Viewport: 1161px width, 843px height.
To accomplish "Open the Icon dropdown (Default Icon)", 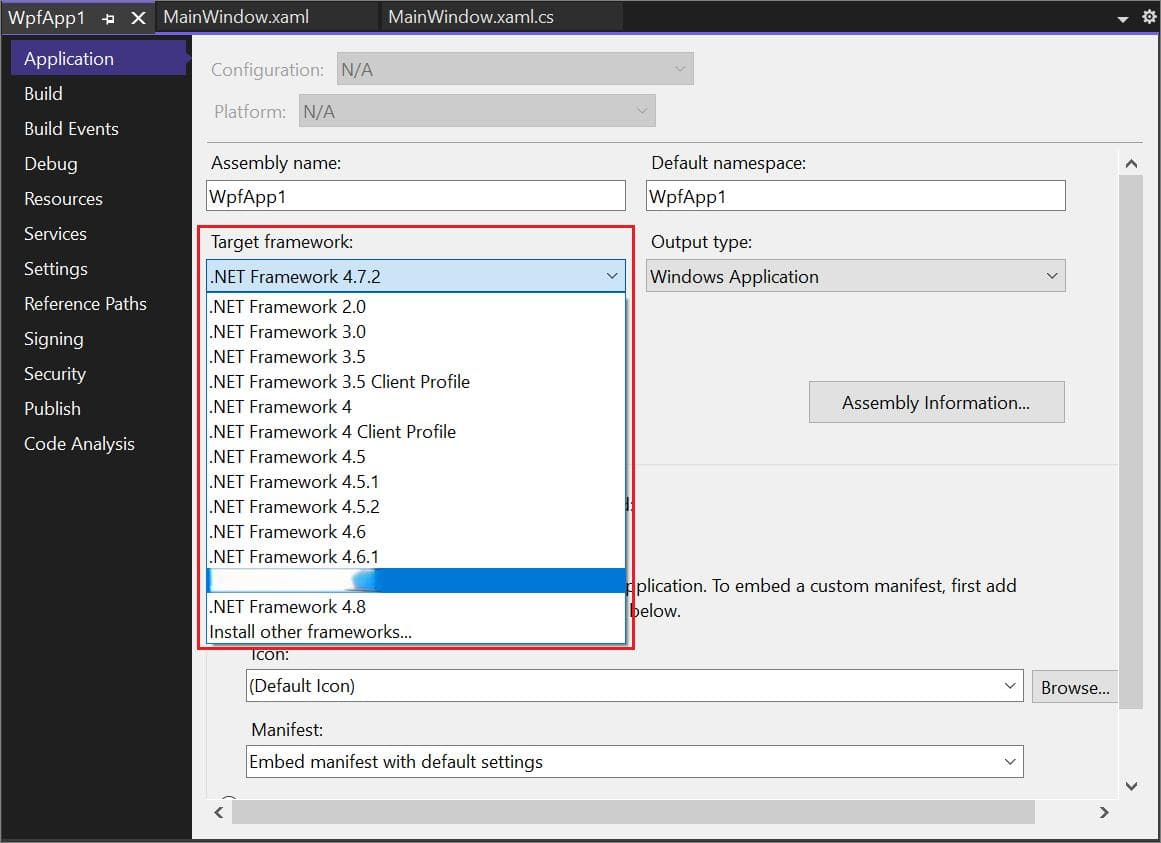I will click(x=635, y=686).
